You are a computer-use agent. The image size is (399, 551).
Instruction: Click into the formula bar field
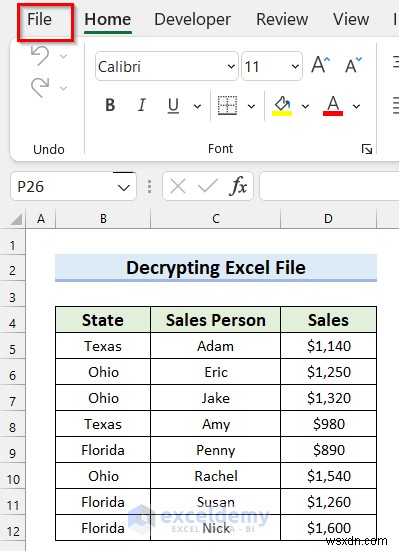[329, 186]
